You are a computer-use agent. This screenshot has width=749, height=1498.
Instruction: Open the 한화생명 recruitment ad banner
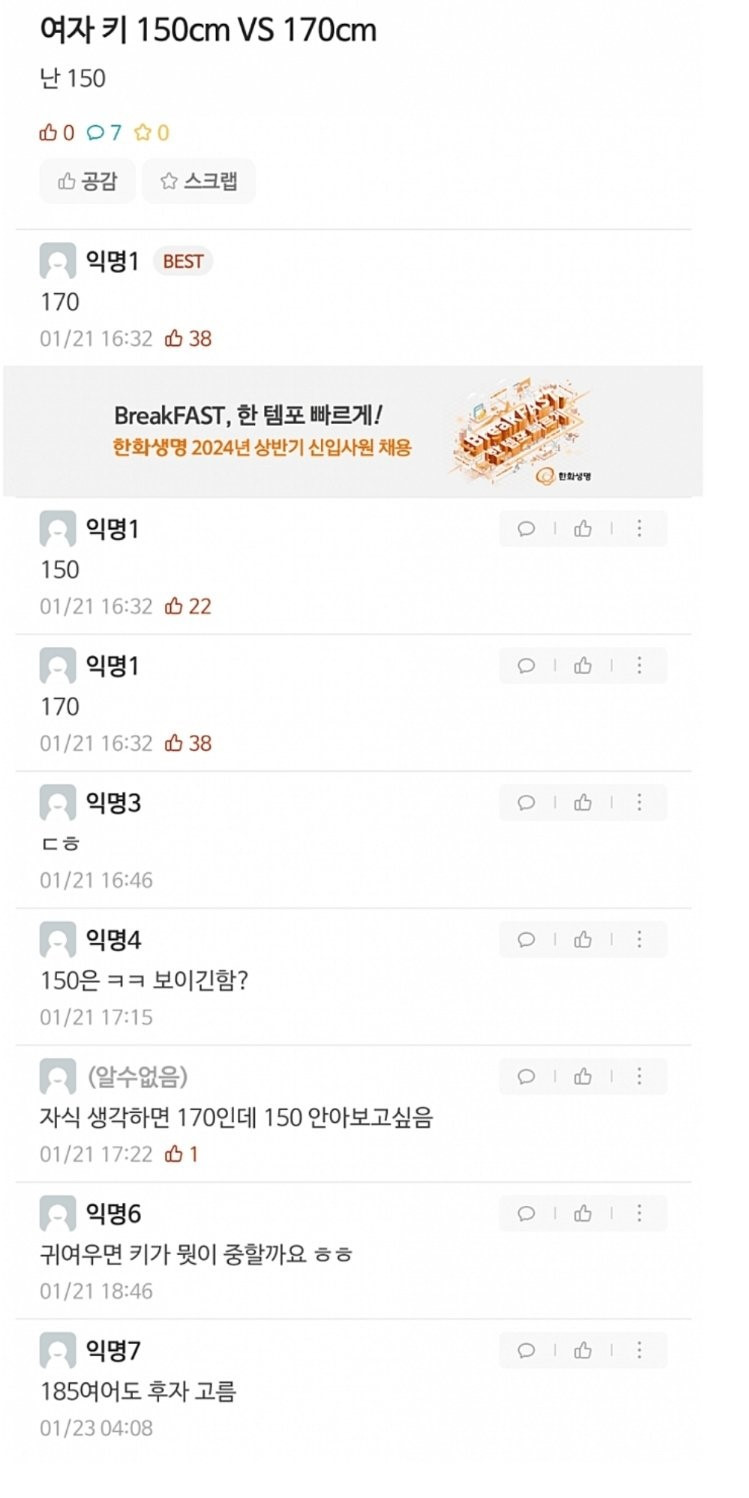(x=352, y=430)
